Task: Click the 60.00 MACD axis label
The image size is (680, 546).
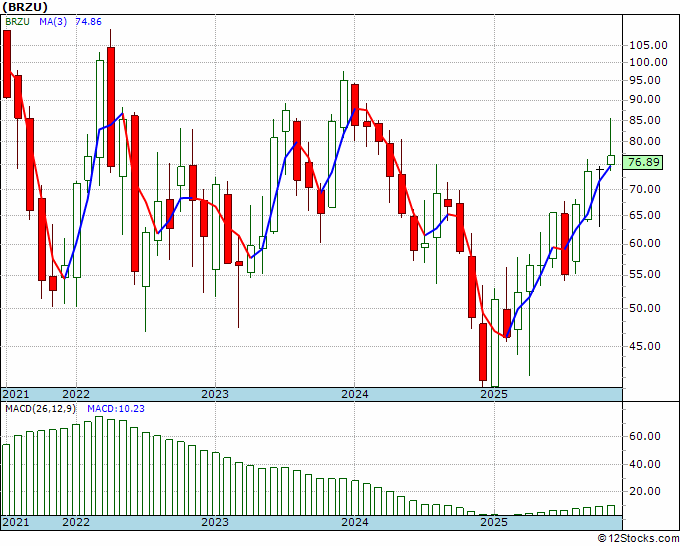Action: click(644, 436)
